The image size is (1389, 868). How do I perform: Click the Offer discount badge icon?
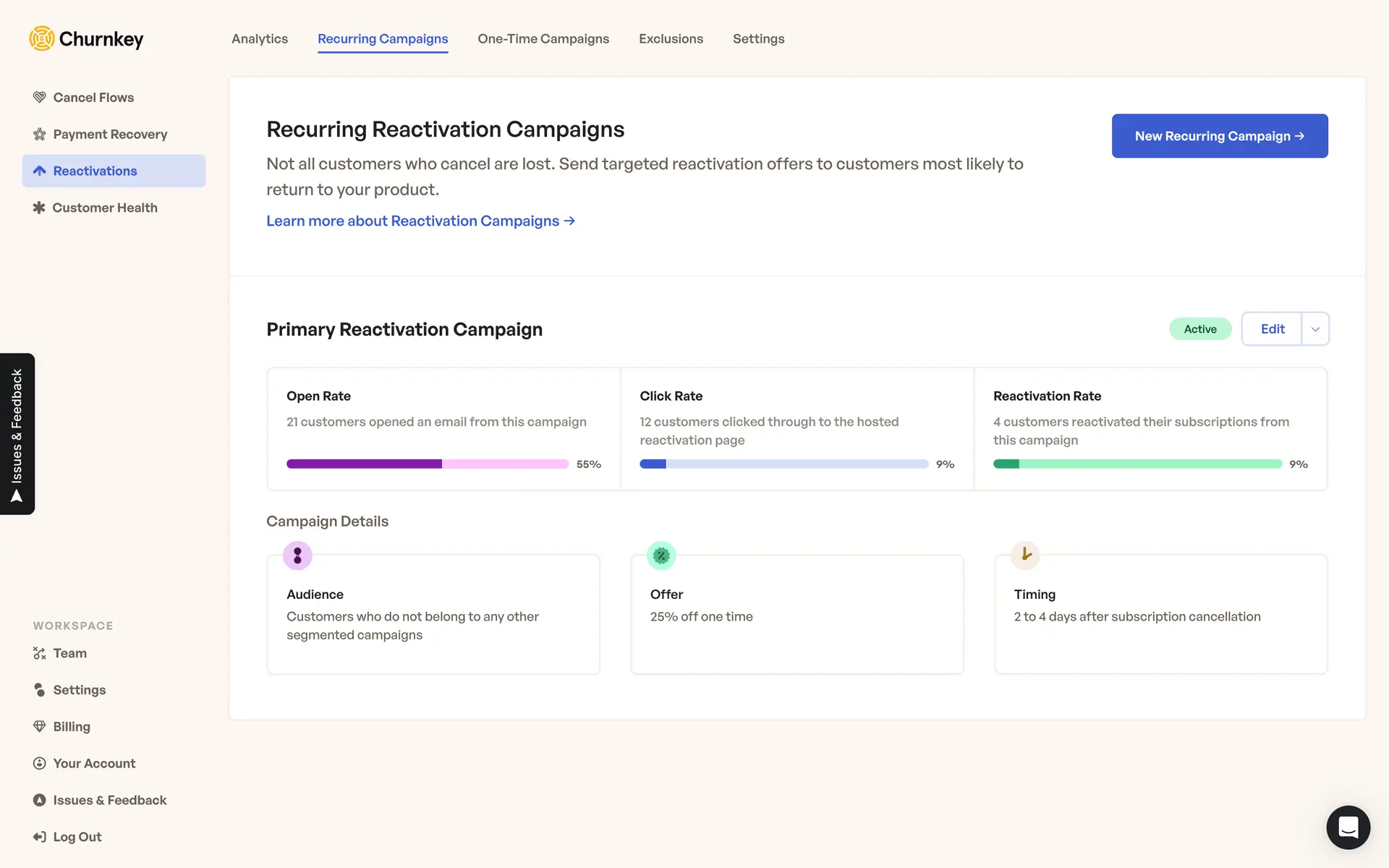pos(660,556)
